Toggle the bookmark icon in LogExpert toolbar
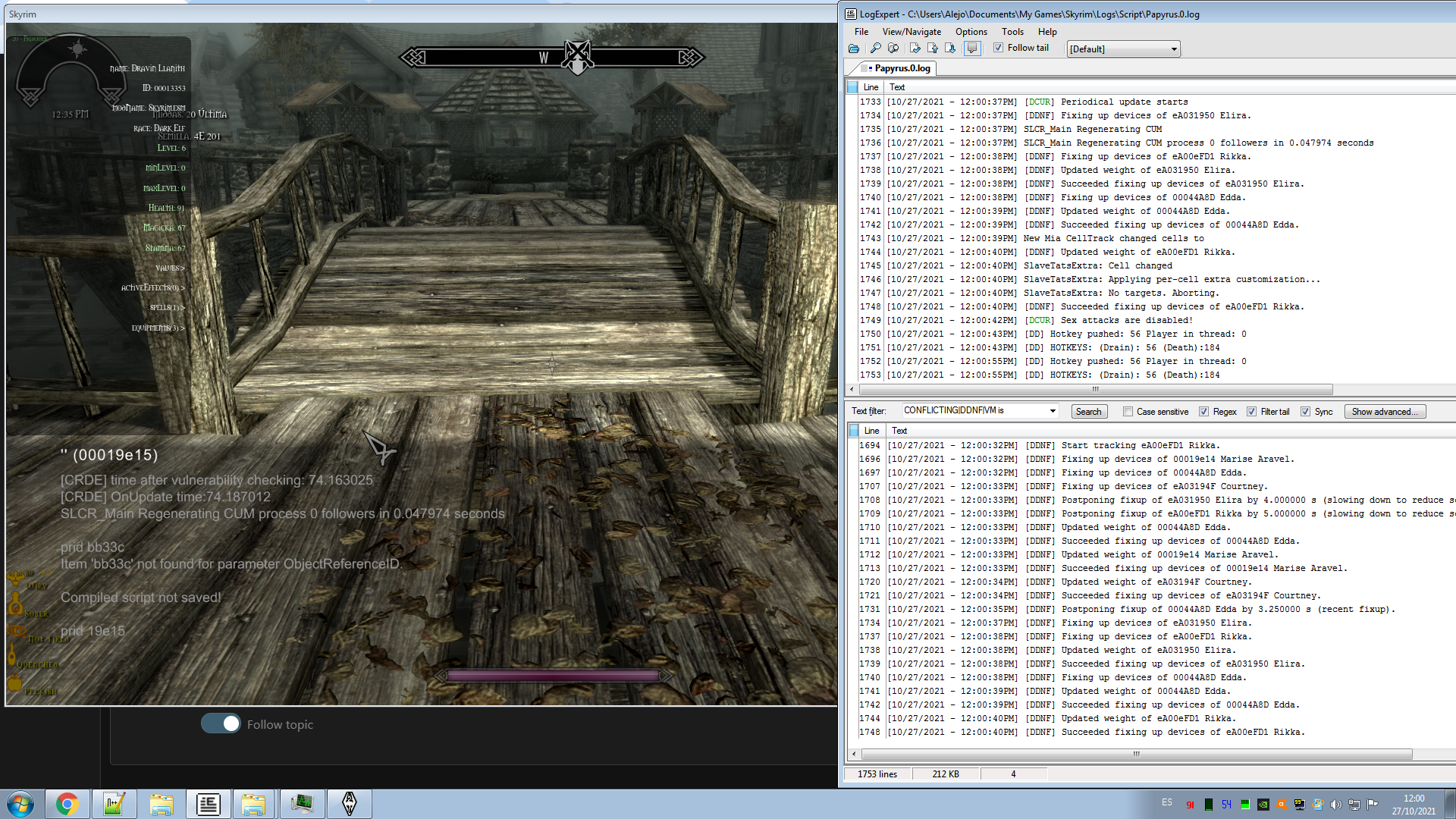 915,49
